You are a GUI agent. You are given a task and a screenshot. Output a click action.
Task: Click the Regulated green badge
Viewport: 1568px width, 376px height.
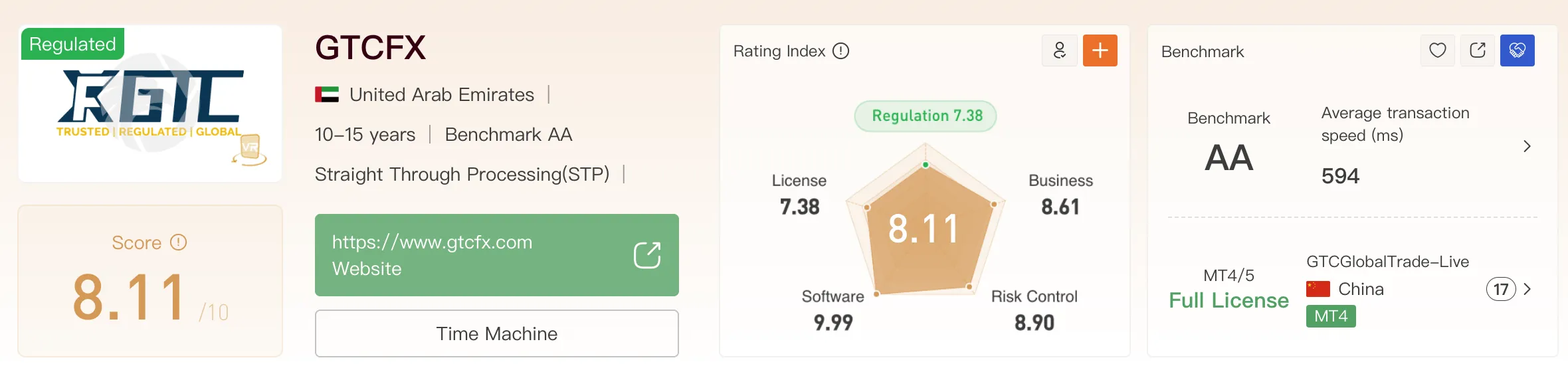[x=72, y=44]
